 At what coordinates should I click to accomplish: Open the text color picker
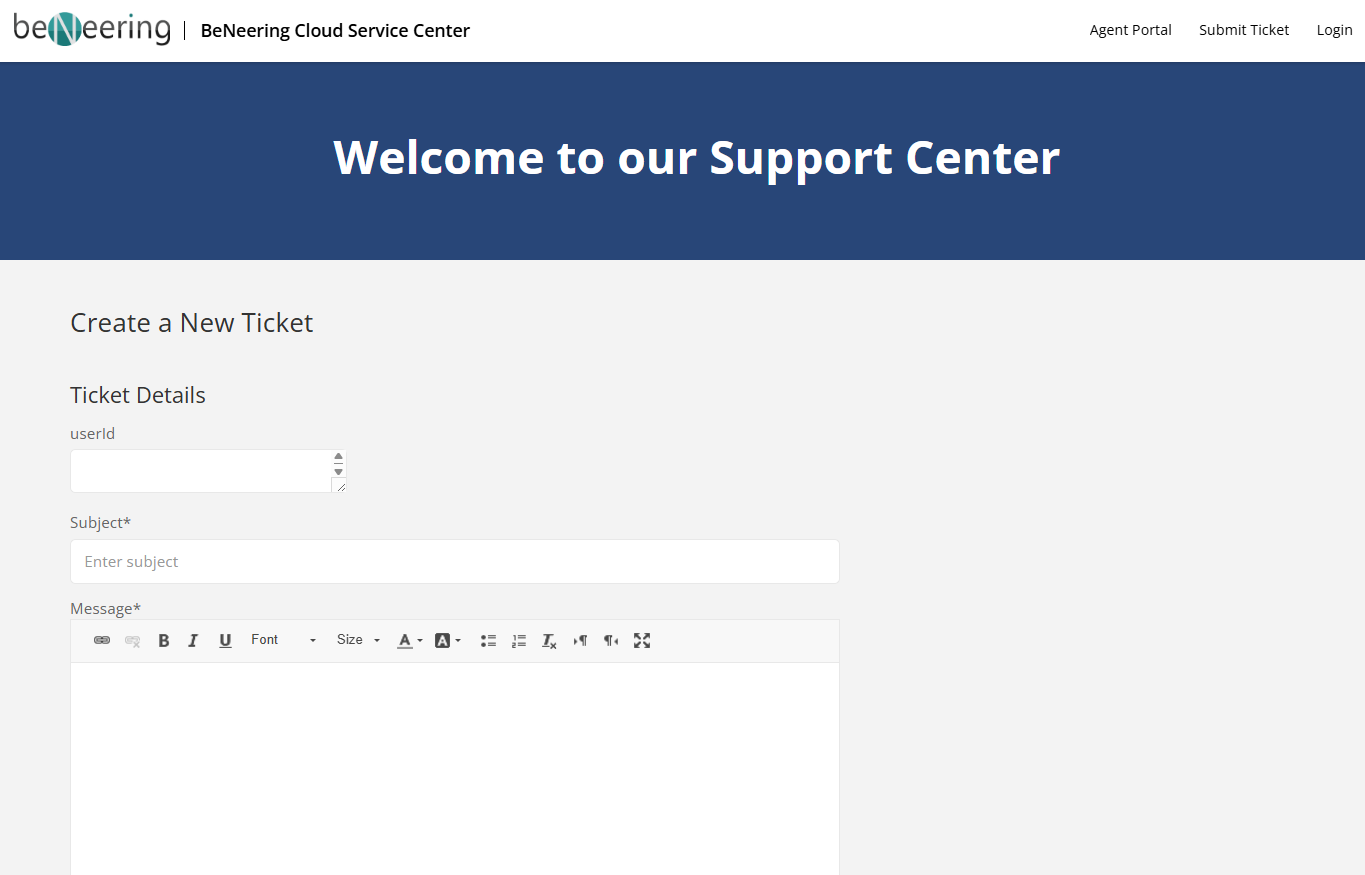409,641
